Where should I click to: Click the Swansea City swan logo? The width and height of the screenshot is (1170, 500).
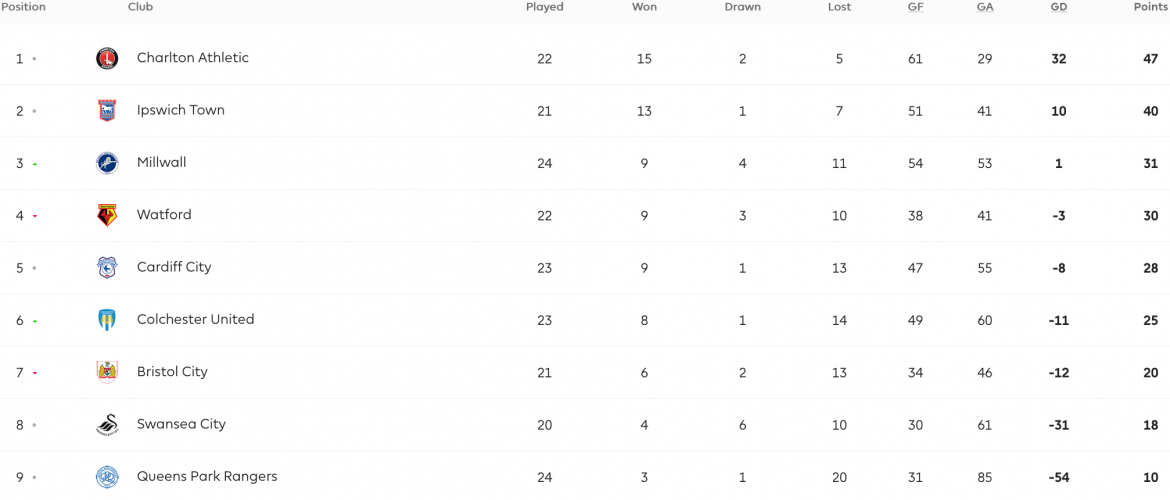[107, 424]
